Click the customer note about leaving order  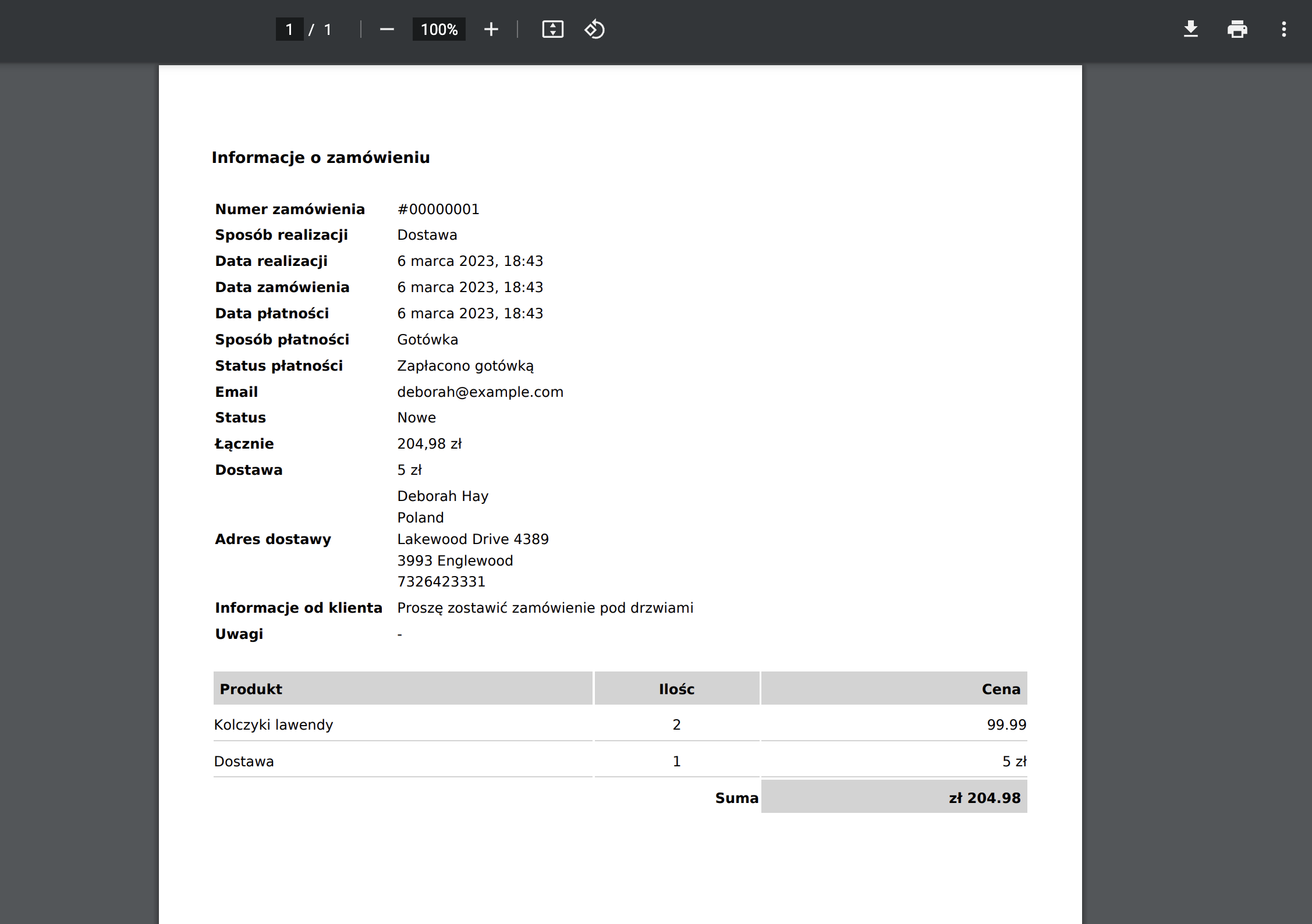pos(545,607)
